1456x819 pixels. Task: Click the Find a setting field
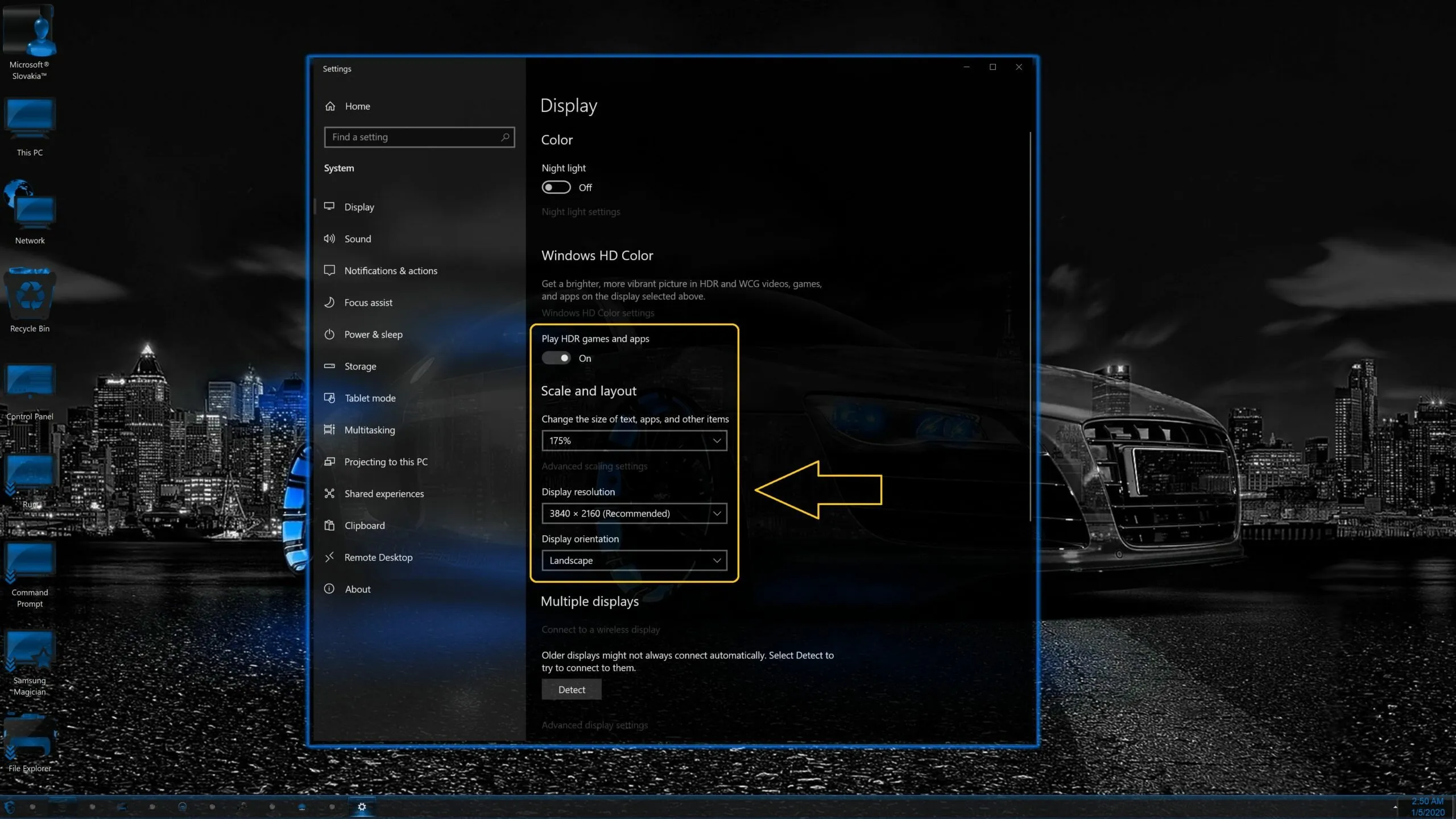click(x=412, y=137)
